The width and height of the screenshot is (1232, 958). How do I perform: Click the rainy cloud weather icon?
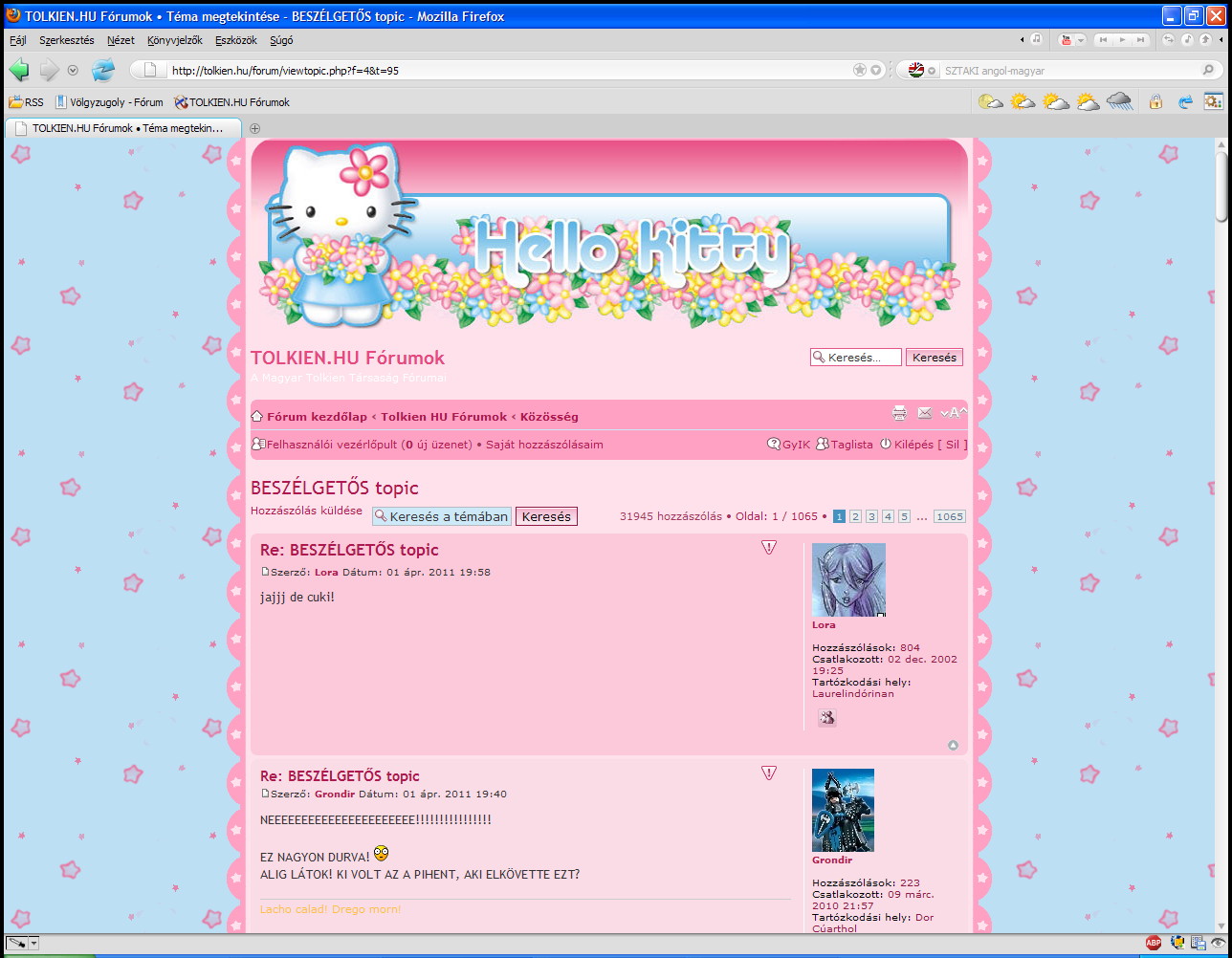tap(1119, 101)
